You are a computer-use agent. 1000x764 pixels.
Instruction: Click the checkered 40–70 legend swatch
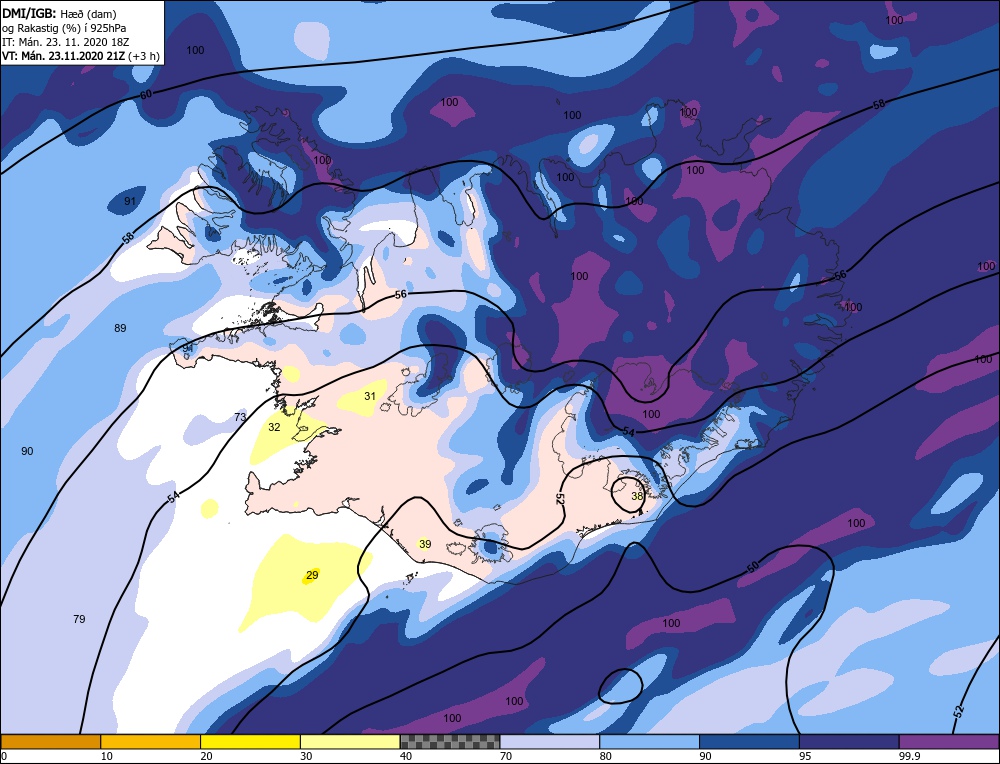(x=450, y=741)
